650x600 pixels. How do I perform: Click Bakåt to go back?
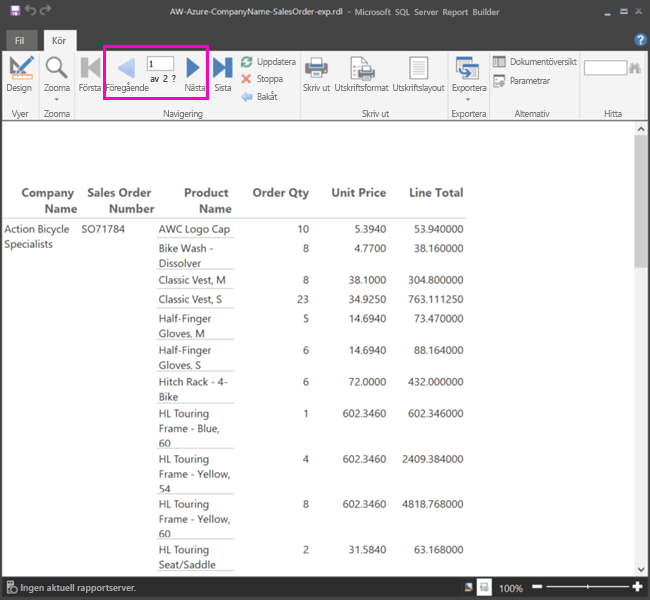coord(260,97)
